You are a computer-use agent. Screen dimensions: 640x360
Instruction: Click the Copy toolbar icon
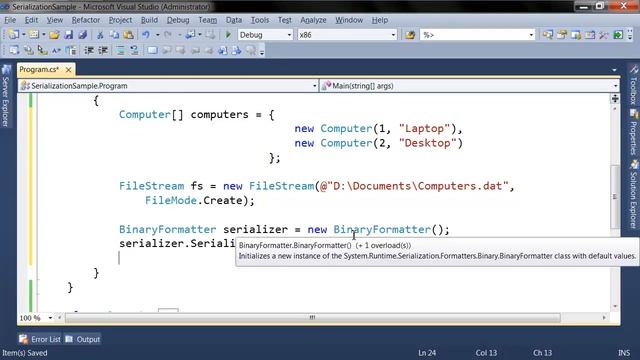pos(114,35)
